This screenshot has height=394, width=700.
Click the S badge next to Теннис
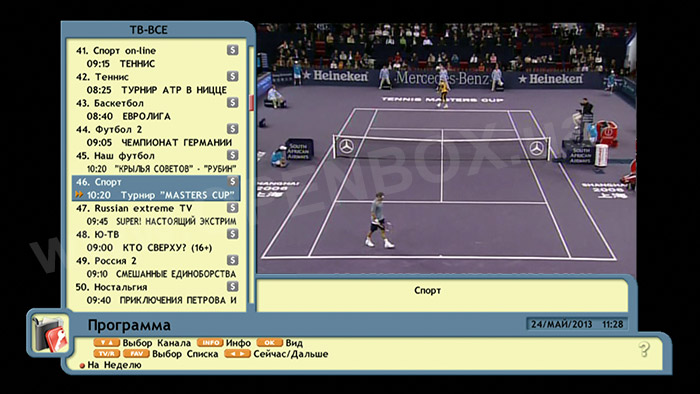[232, 76]
